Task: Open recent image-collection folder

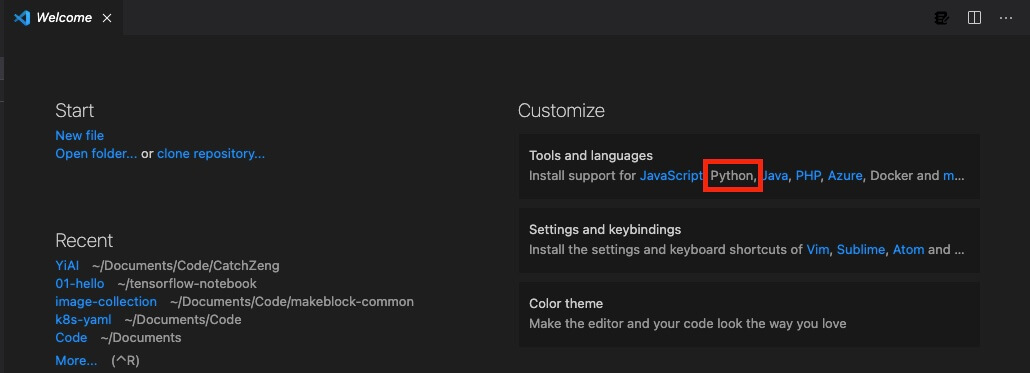Action: [x=106, y=301]
